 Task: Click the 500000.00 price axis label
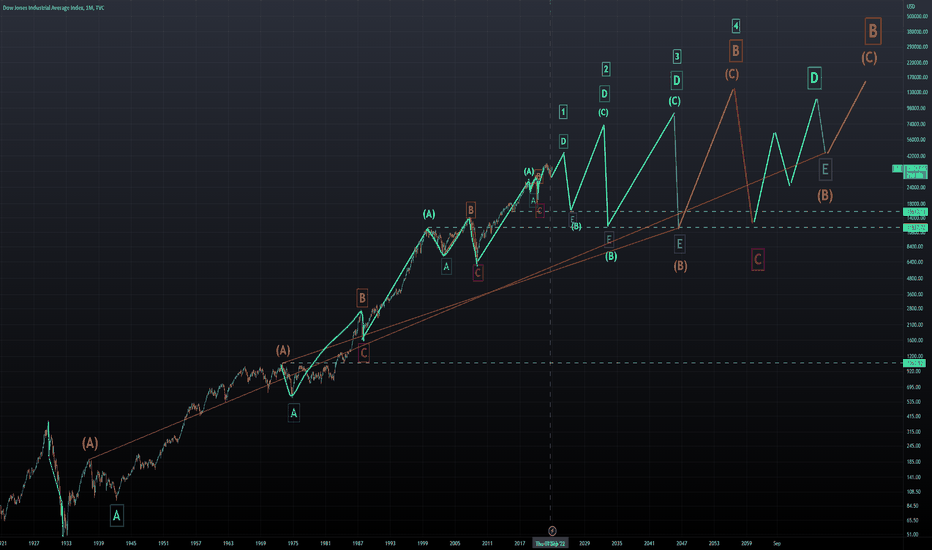[x=917, y=17]
